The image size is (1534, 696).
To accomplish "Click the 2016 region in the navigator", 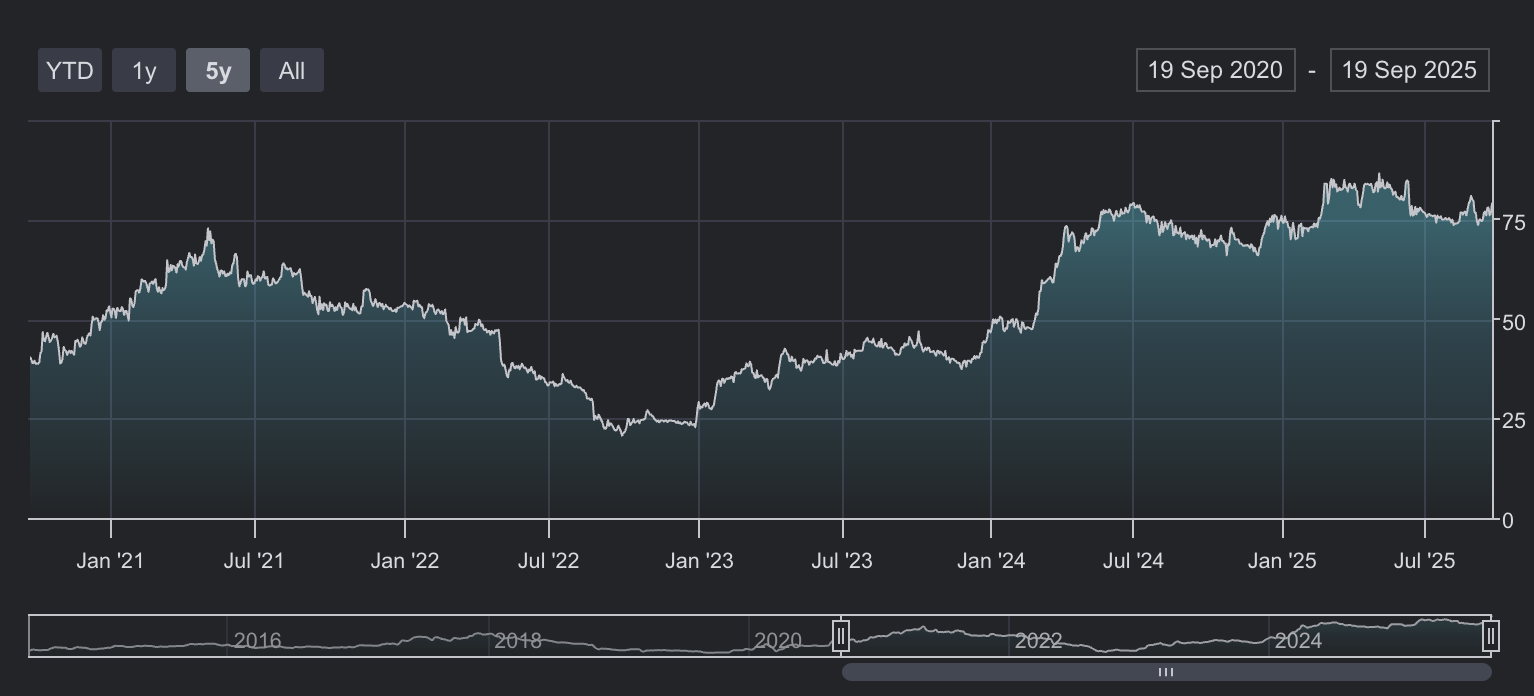I will pyautogui.click(x=257, y=640).
